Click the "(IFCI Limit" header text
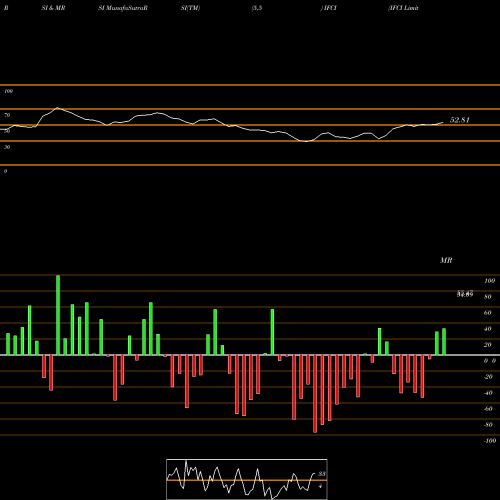The image size is (500, 500). [x=403, y=8]
